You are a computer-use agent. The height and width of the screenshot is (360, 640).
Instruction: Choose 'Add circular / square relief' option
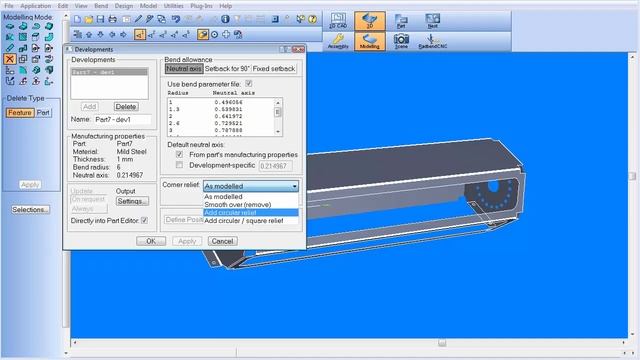(251, 220)
